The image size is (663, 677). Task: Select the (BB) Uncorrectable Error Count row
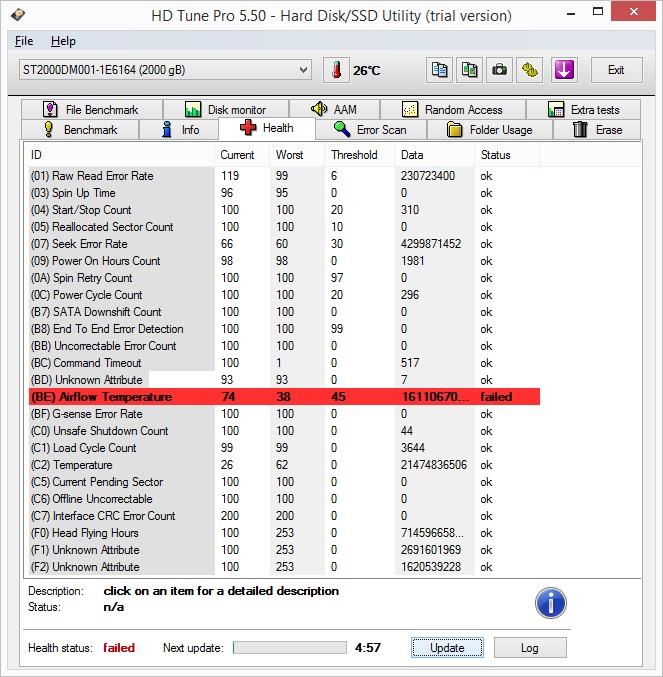point(284,346)
